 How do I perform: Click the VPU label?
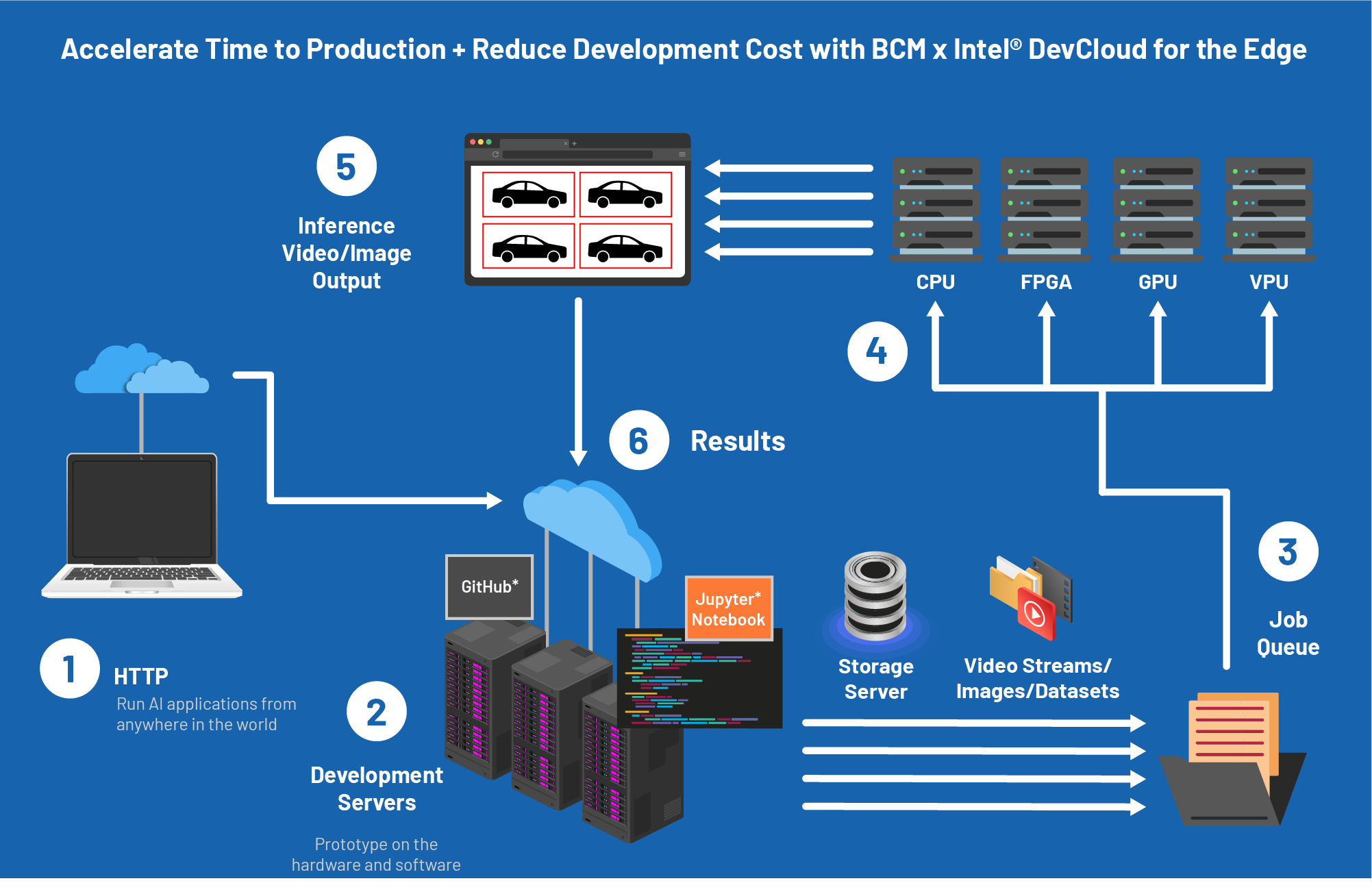[1269, 282]
